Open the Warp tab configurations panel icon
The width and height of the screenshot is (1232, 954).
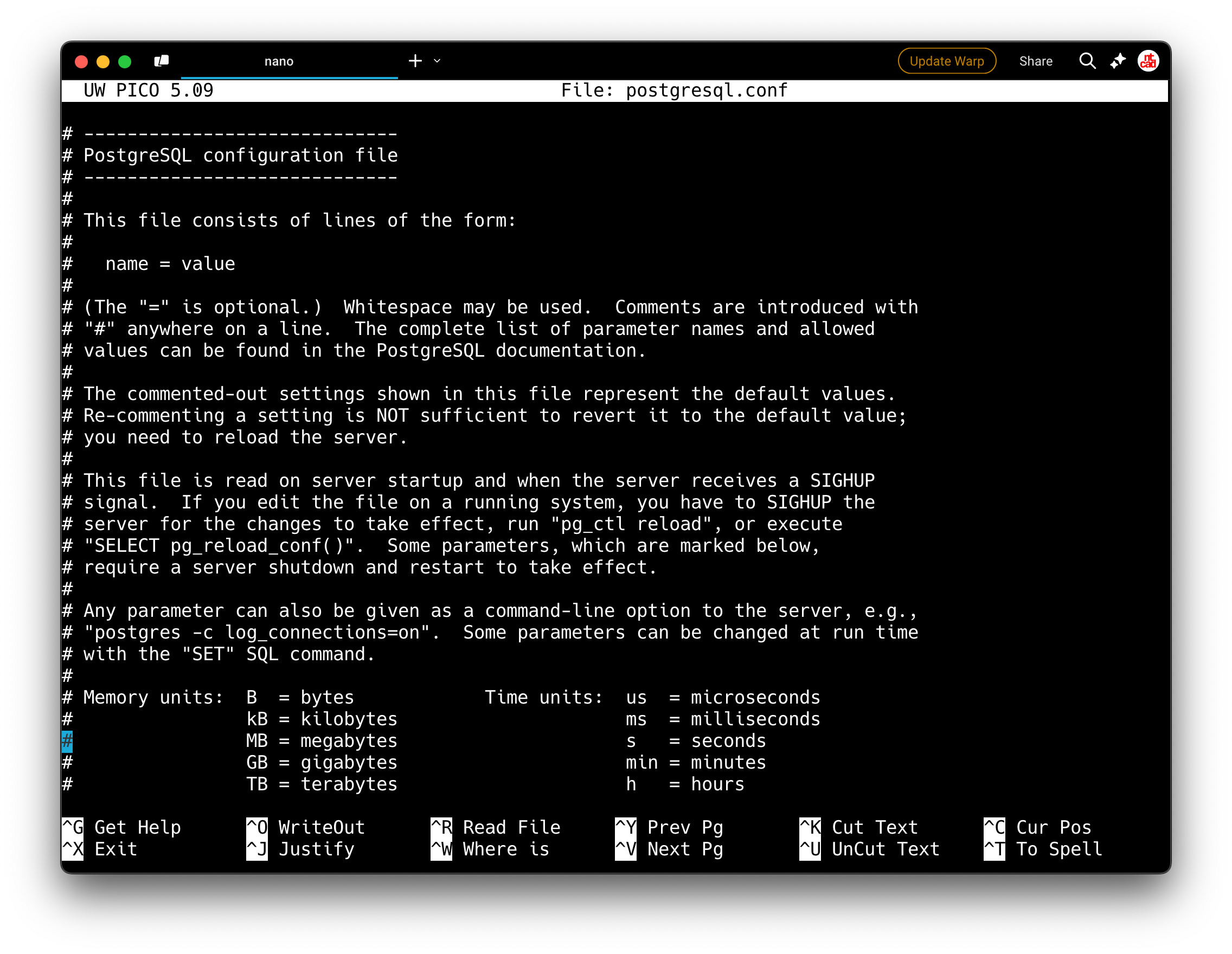click(x=162, y=61)
